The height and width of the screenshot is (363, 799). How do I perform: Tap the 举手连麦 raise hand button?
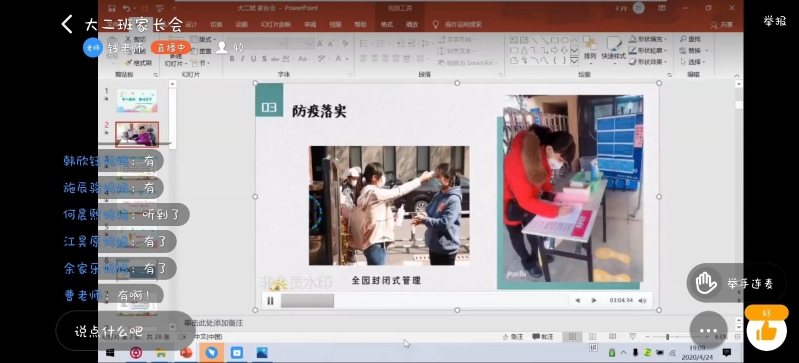[x=736, y=283]
